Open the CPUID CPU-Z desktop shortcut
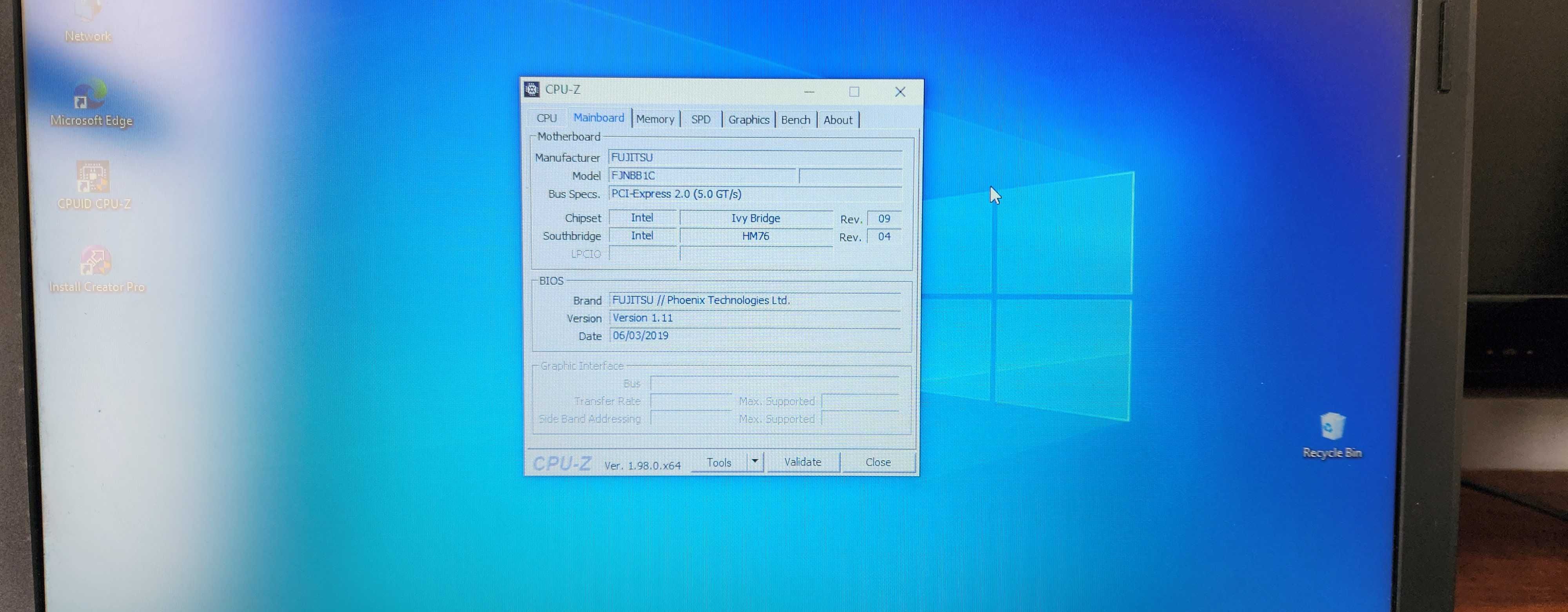 94,185
